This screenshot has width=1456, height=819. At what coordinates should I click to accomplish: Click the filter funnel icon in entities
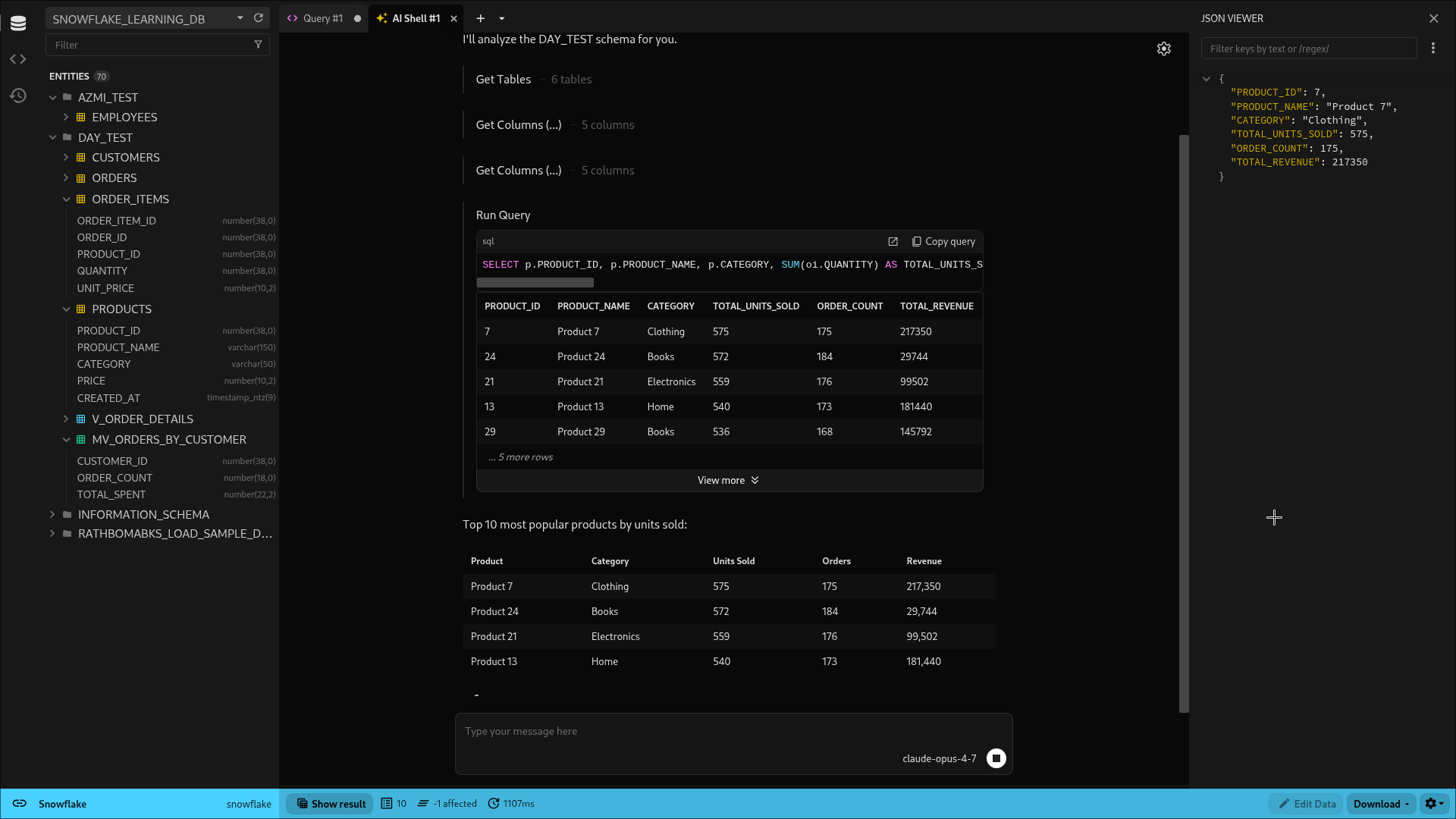click(x=258, y=45)
